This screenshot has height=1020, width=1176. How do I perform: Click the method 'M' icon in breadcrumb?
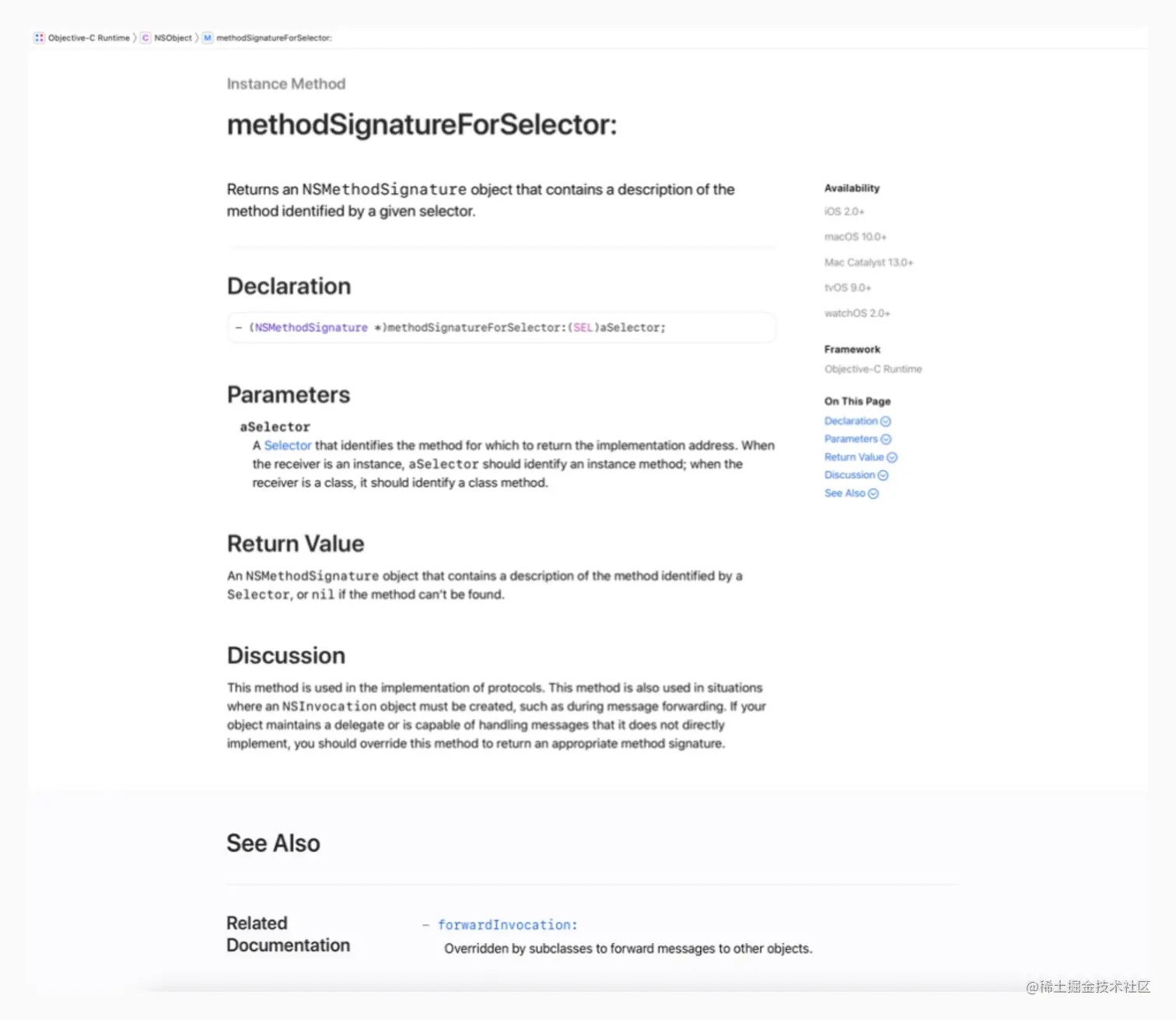click(x=208, y=37)
